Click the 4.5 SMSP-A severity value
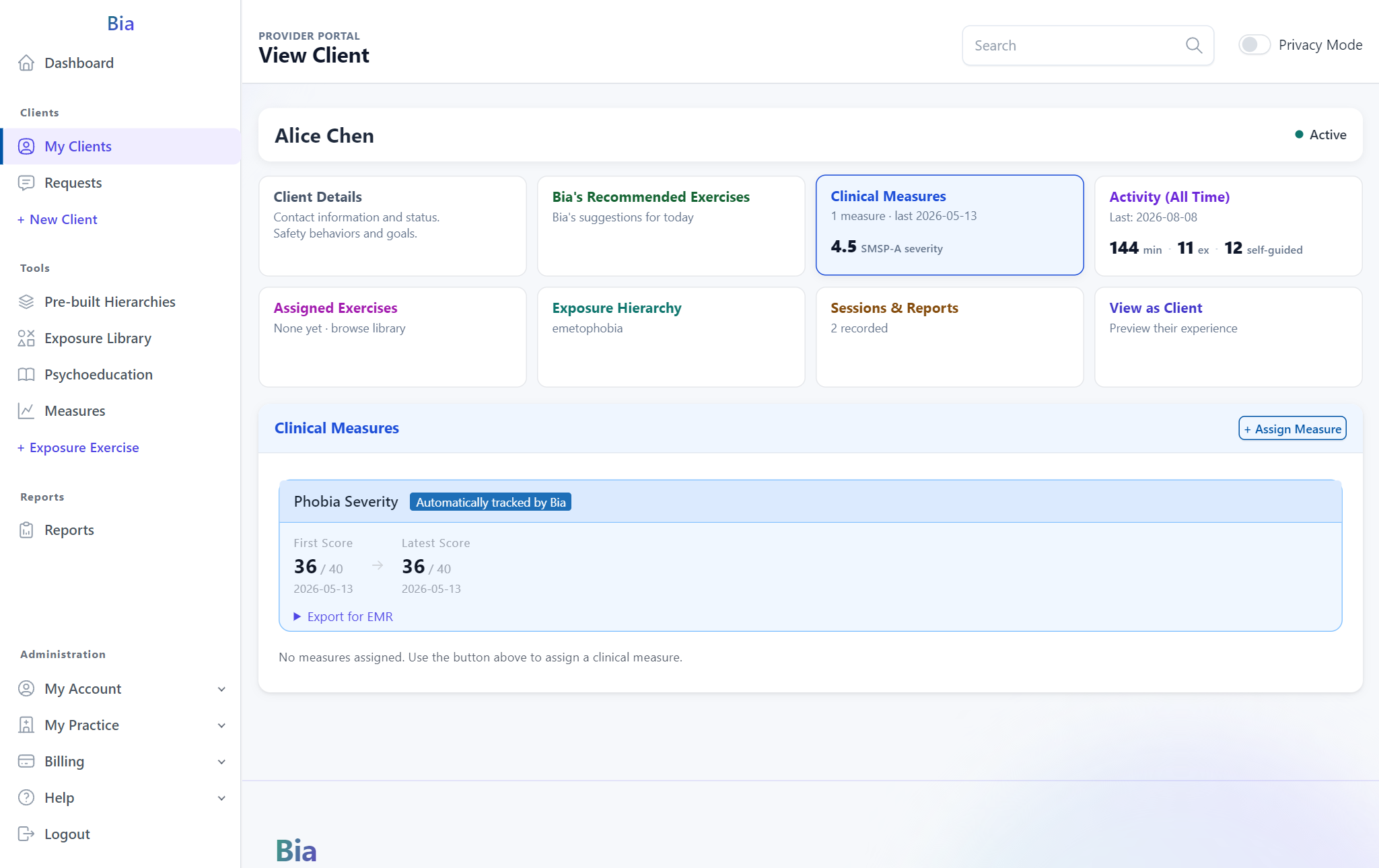This screenshot has height=868, width=1379. tap(886, 247)
